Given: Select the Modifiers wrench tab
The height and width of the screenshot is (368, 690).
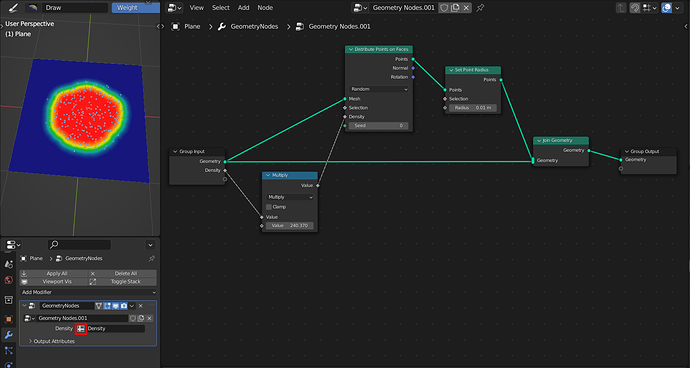Looking at the screenshot, I should (x=8, y=335).
